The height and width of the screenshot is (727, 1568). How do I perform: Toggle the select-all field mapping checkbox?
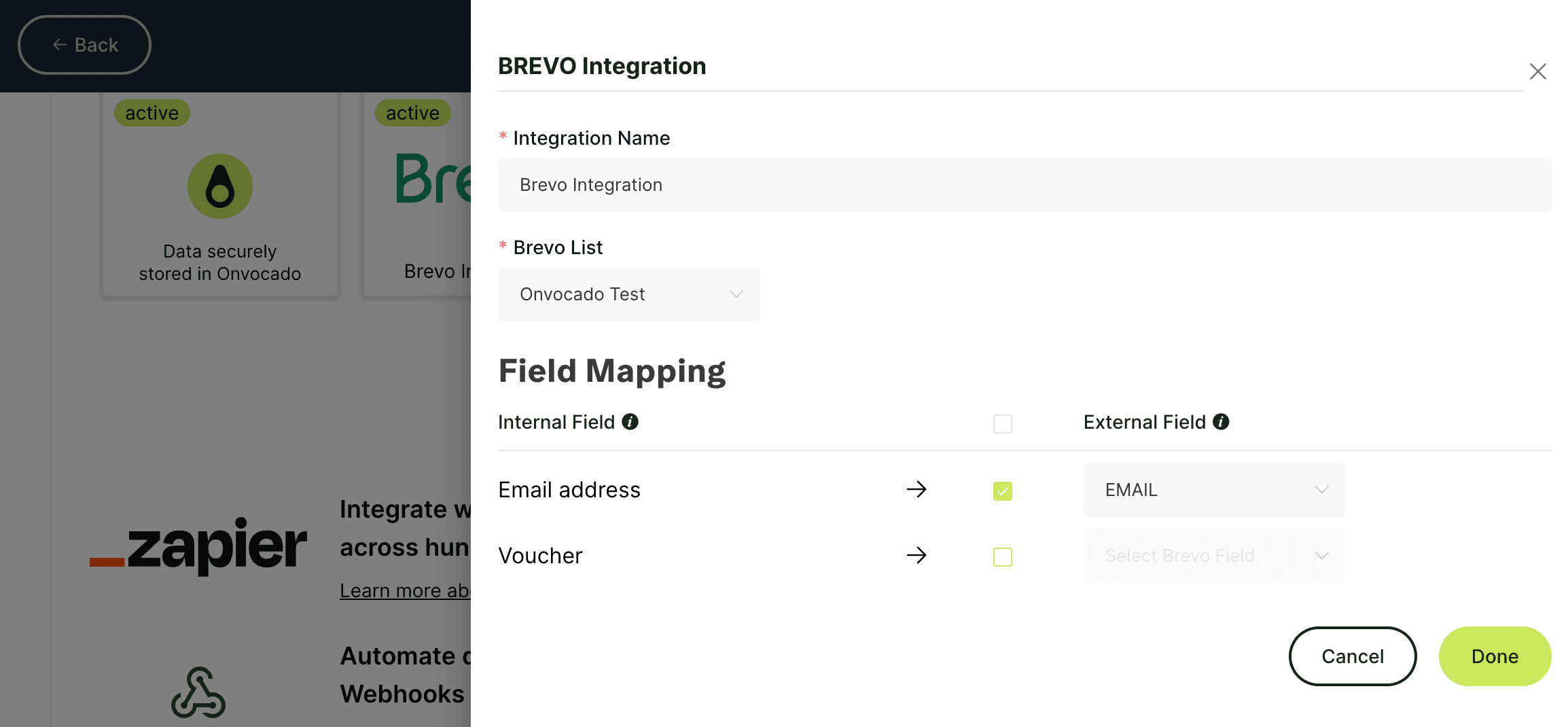point(1002,423)
